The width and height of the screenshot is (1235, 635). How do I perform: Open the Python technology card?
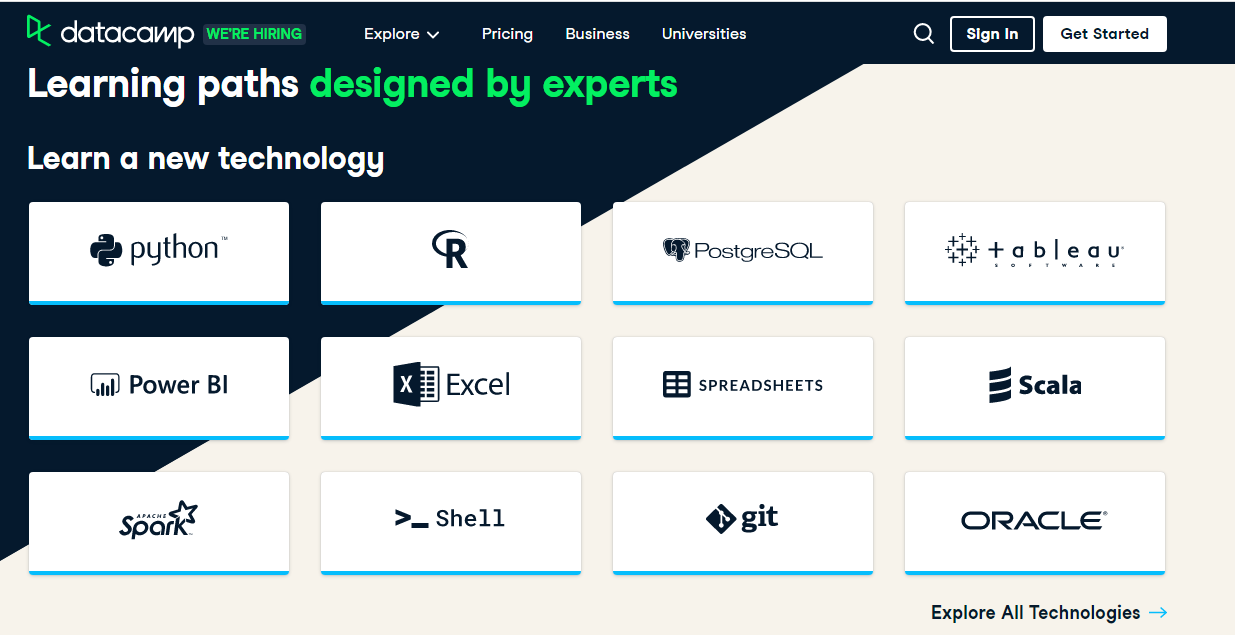point(159,253)
